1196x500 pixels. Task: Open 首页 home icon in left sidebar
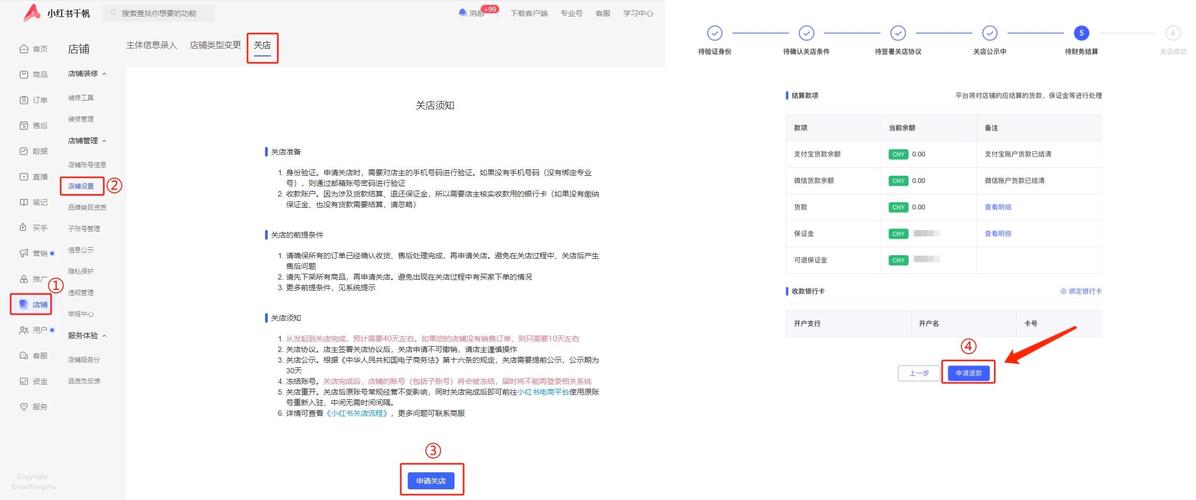click(x=24, y=49)
